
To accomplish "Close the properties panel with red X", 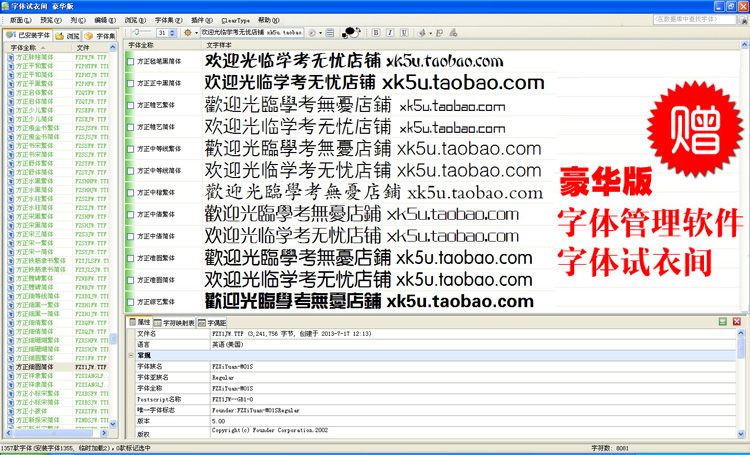I will 737,322.
